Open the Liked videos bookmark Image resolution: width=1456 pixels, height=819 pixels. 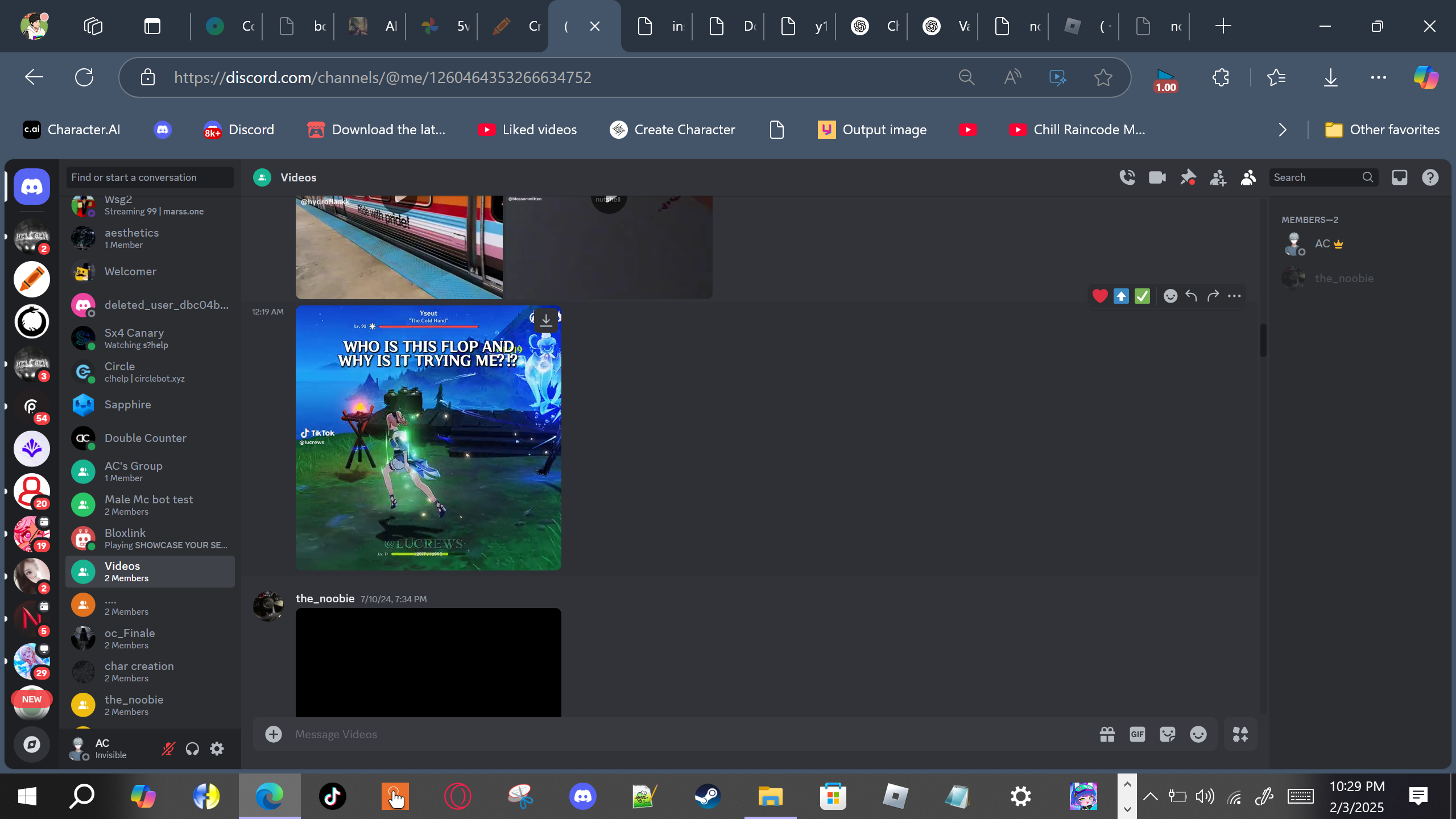pos(527,130)
